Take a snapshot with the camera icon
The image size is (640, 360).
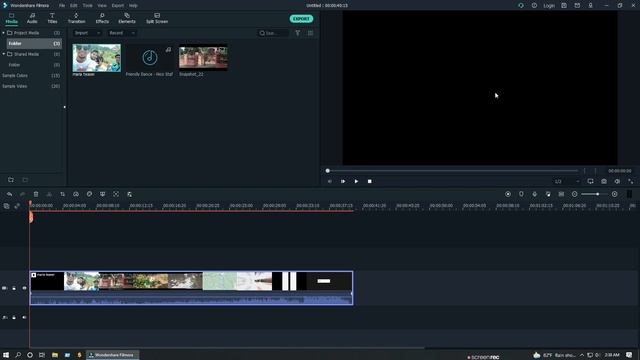click(604, 181)
